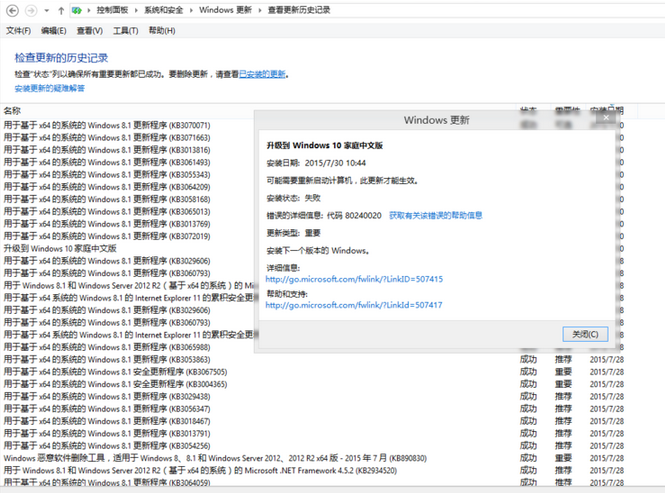665x493 pixels.
Task: Open 获取有关该错误的帮助信息 link
Action: tap(436, 216)
